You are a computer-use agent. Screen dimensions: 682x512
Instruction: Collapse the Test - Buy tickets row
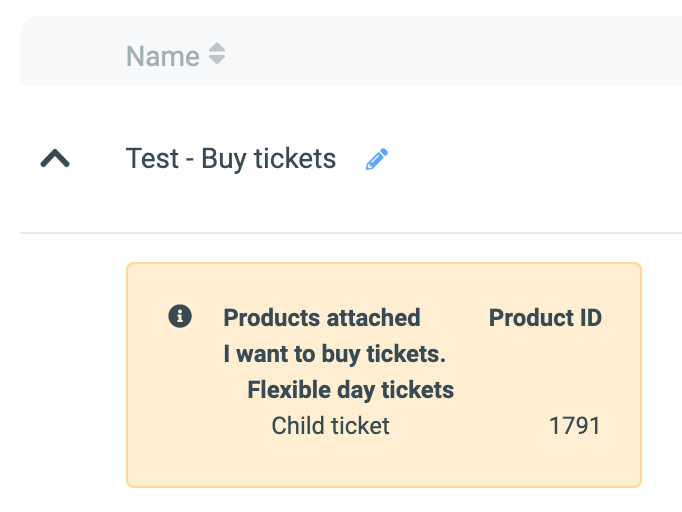point(55,158)
